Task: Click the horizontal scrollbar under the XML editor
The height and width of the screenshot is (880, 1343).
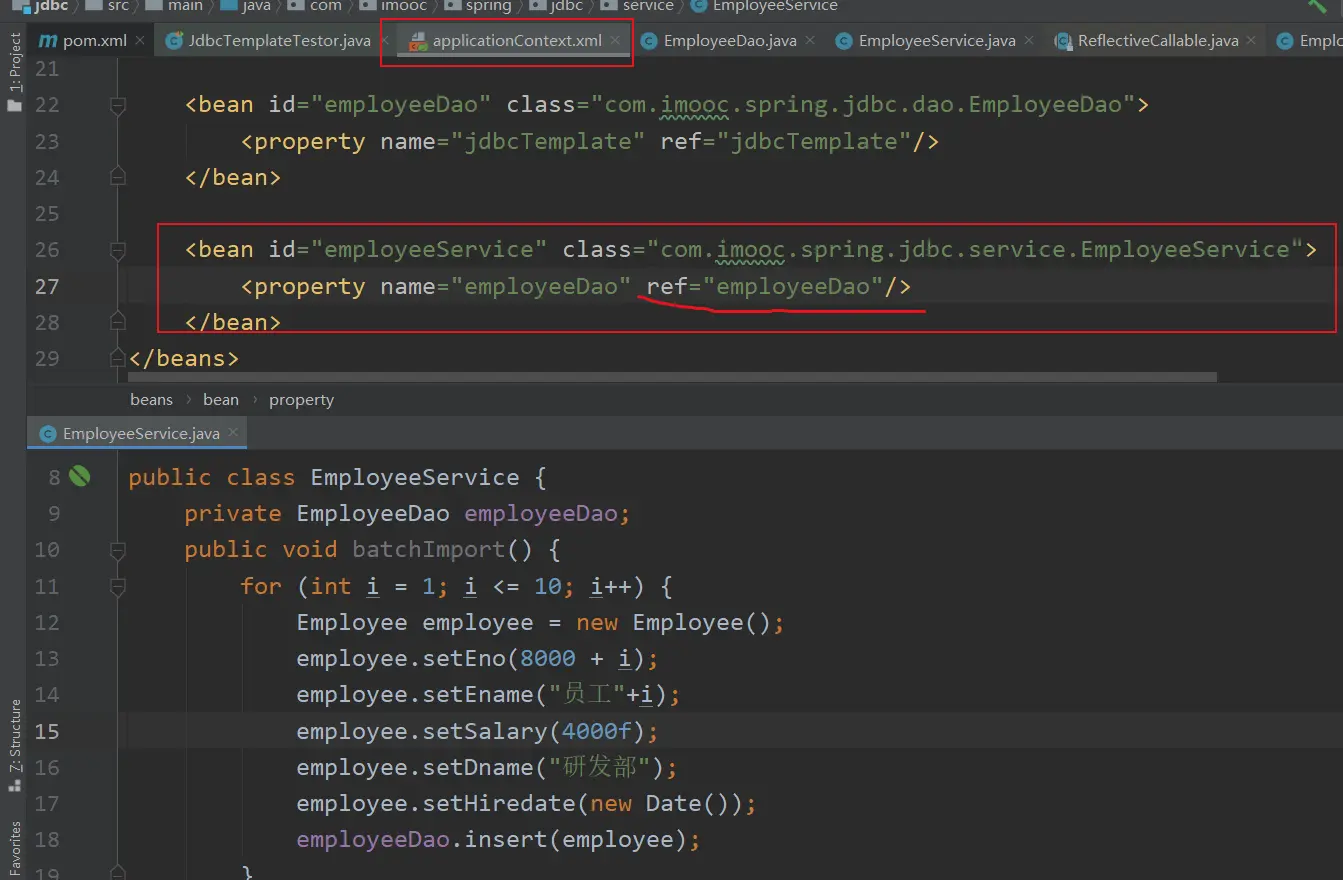Action: click(670, 378)
